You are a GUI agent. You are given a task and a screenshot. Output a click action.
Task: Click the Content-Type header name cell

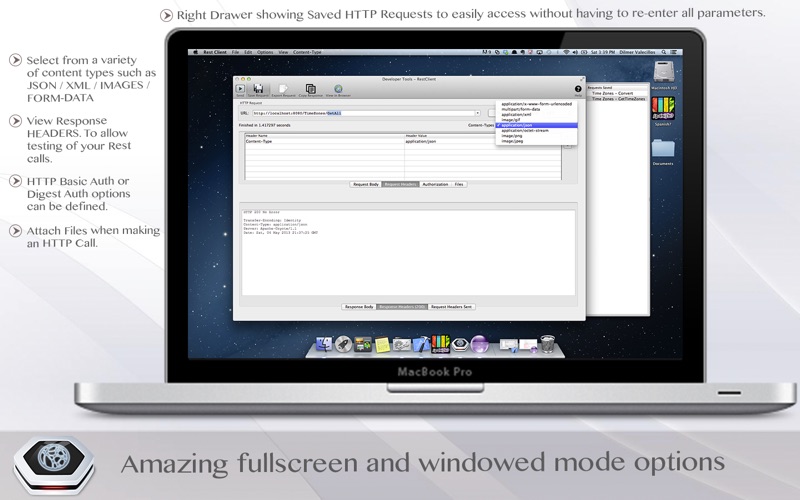click(x=324, y=141)
